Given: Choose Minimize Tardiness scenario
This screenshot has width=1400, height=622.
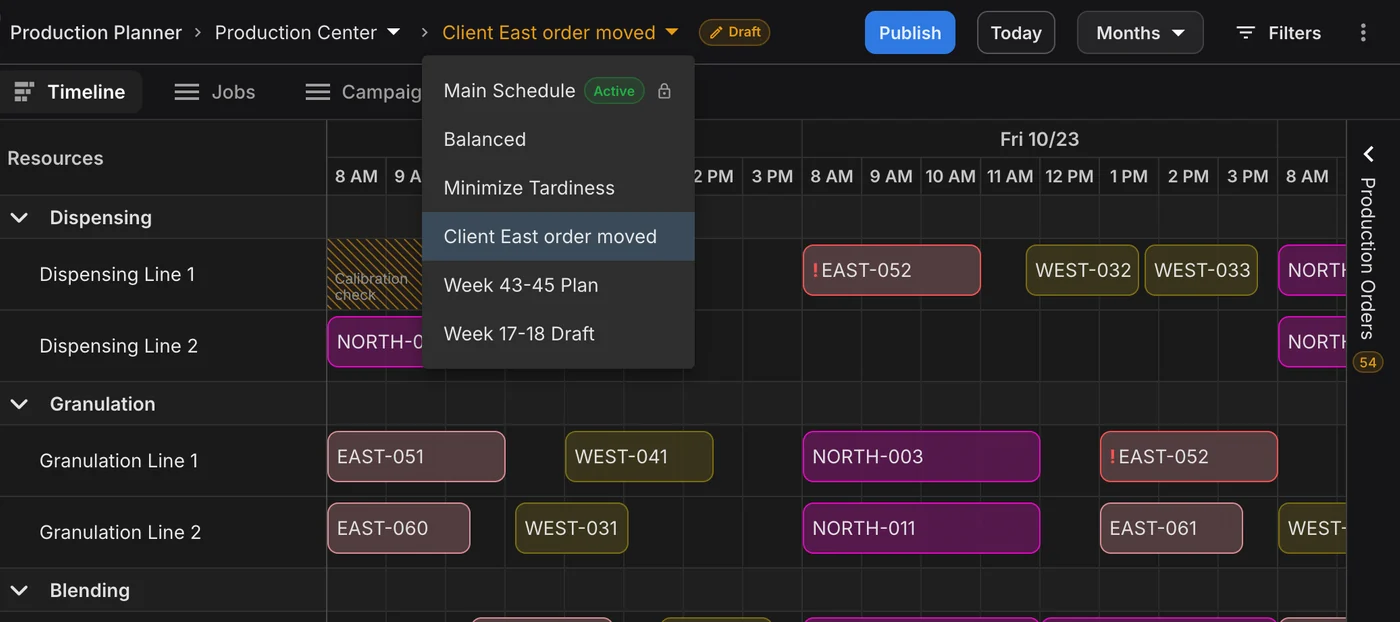Looking at the screenshot, I should coord(558,188).
